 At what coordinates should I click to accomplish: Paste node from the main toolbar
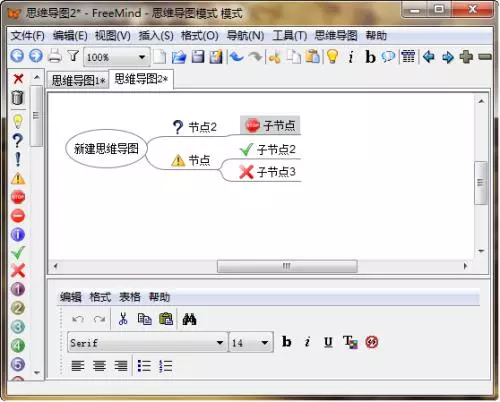pos(313,57)
